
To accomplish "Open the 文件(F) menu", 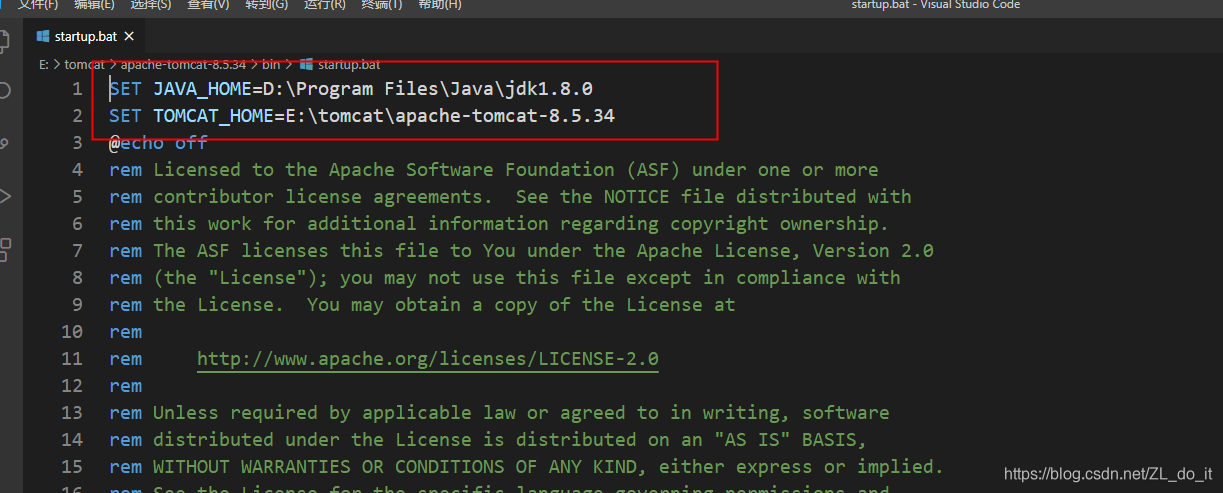I will [x=38, y=4].
